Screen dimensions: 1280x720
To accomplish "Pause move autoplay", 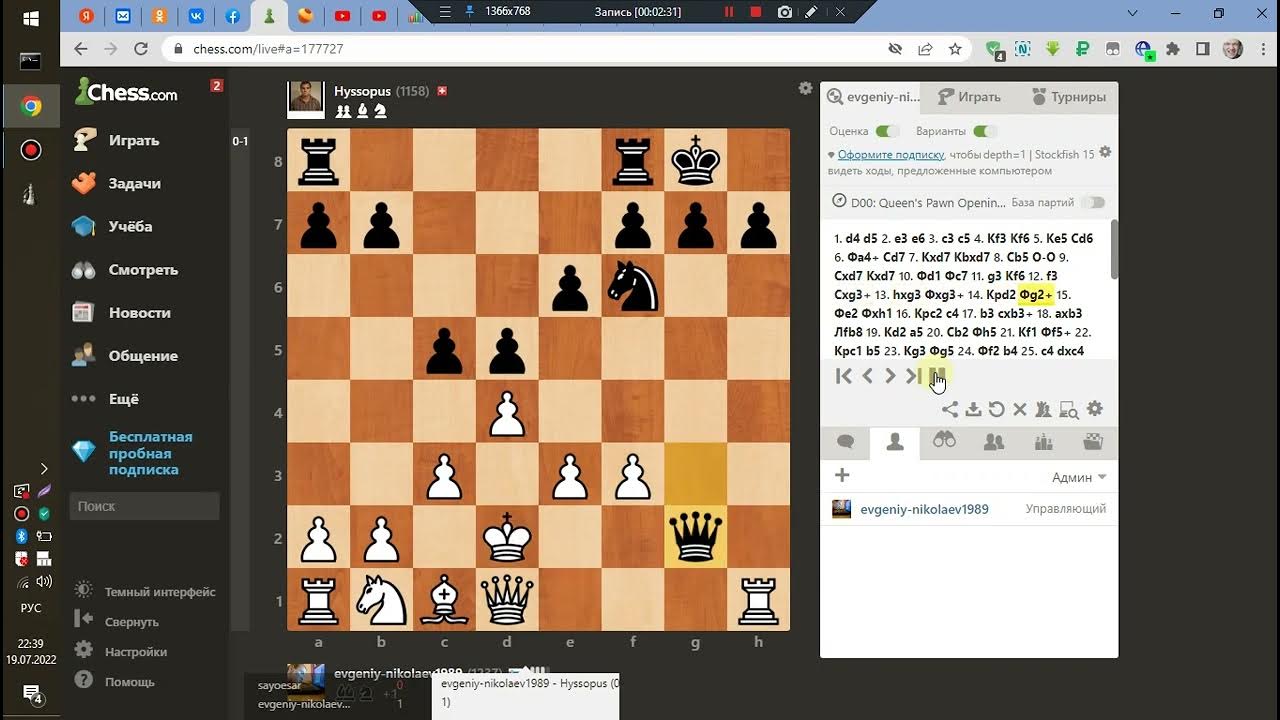I will (x=937, y=376).
